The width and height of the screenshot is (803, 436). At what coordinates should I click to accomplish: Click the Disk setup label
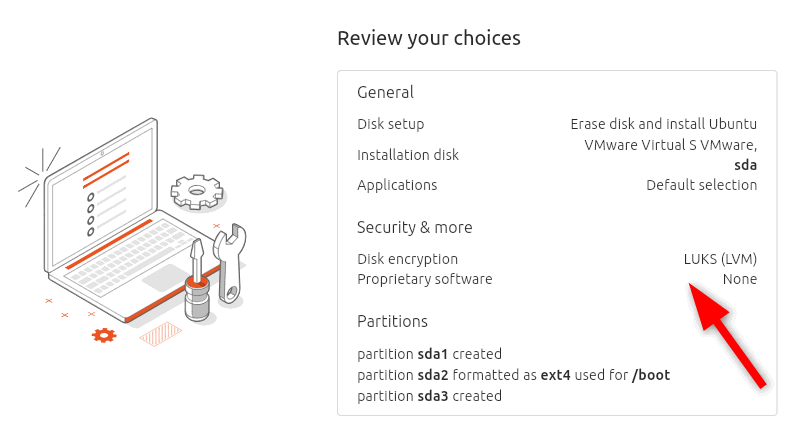(391, 124)
